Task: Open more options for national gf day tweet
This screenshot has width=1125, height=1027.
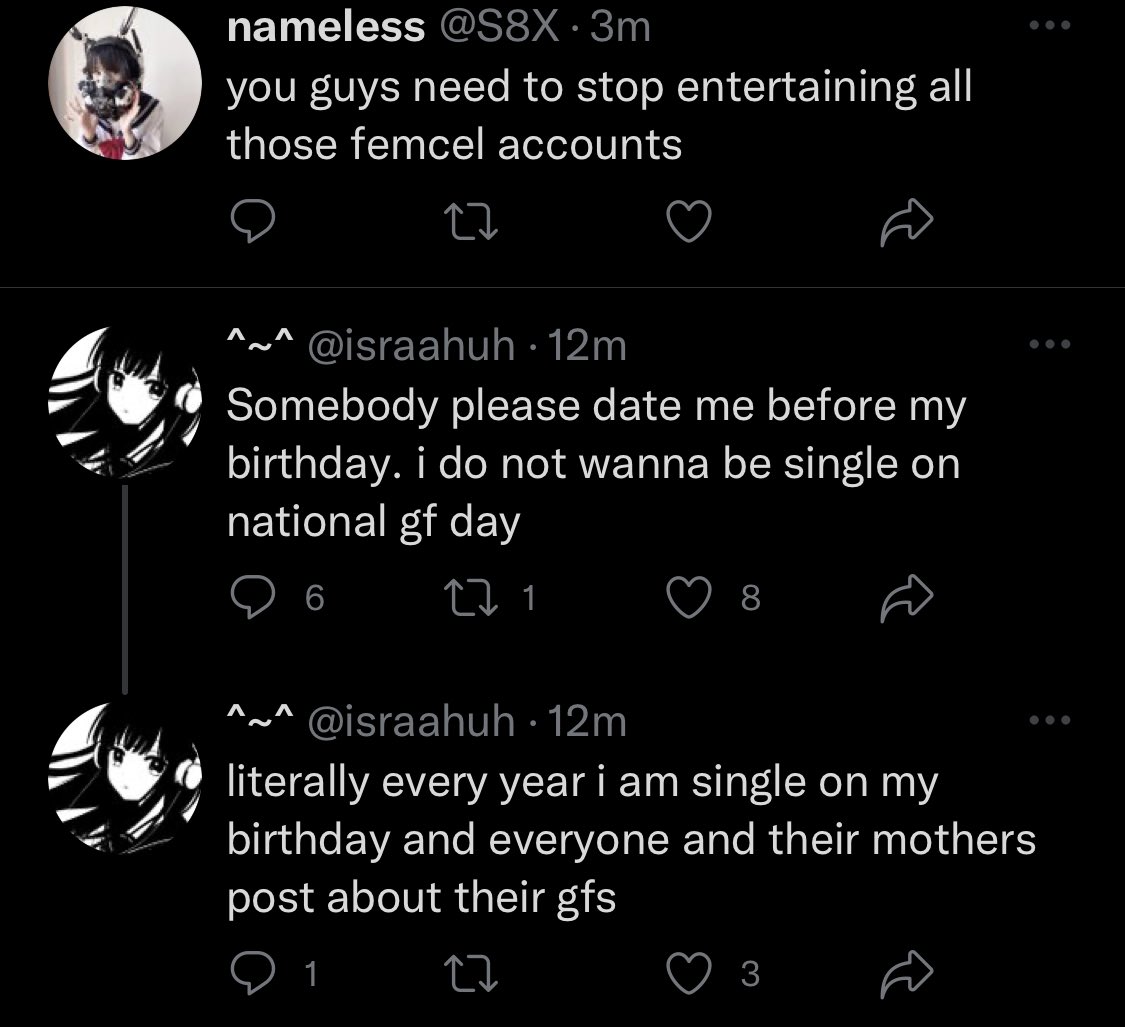Action: 1049,345
